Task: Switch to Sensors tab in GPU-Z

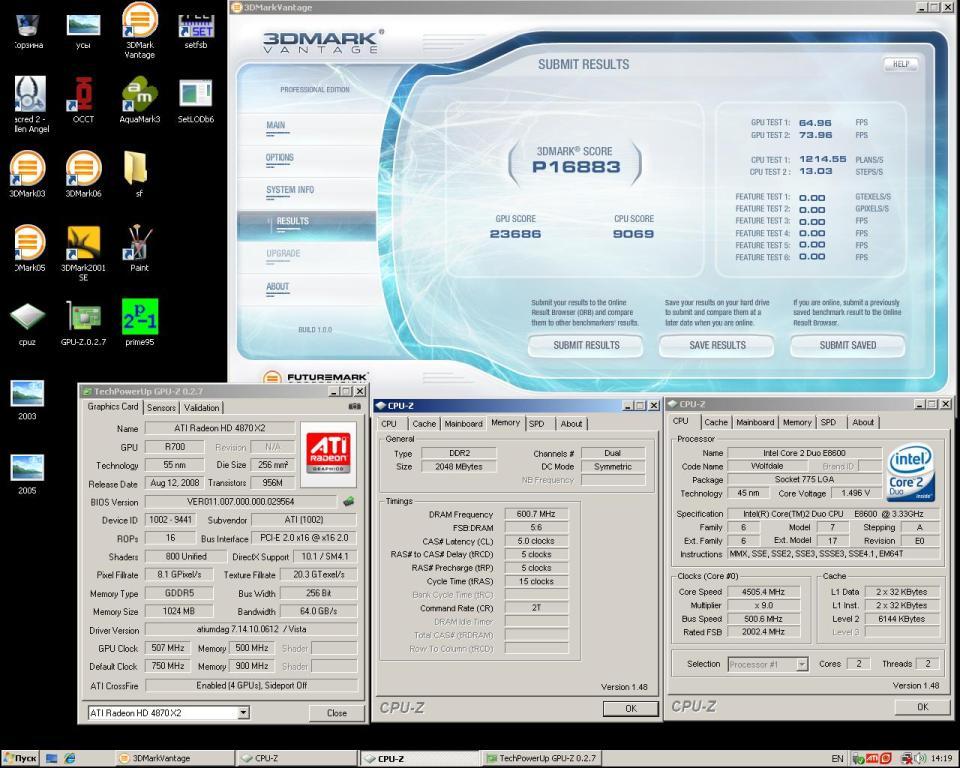Action: [x=162, y=408]
